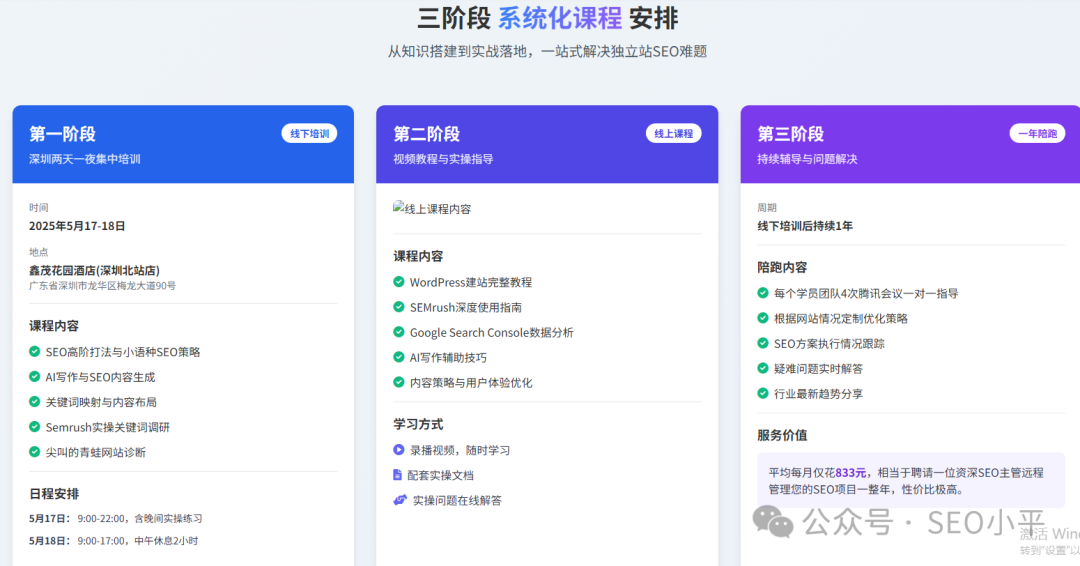Click check icon beside Google Search Console数据分析
Screen dimensions: 1080x566
(399, 332)
